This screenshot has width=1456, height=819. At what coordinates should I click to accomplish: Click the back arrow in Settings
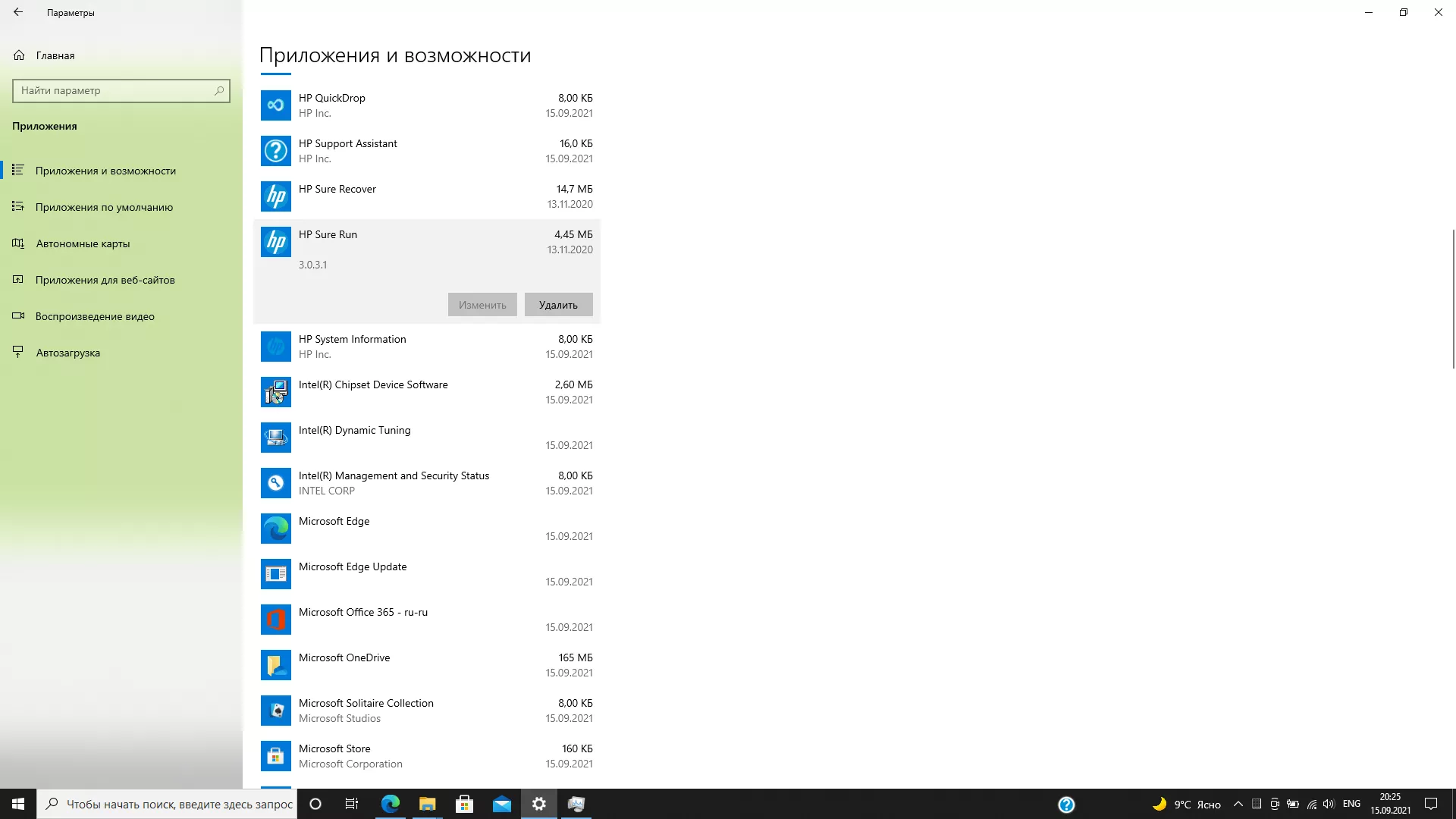[18, 12]
